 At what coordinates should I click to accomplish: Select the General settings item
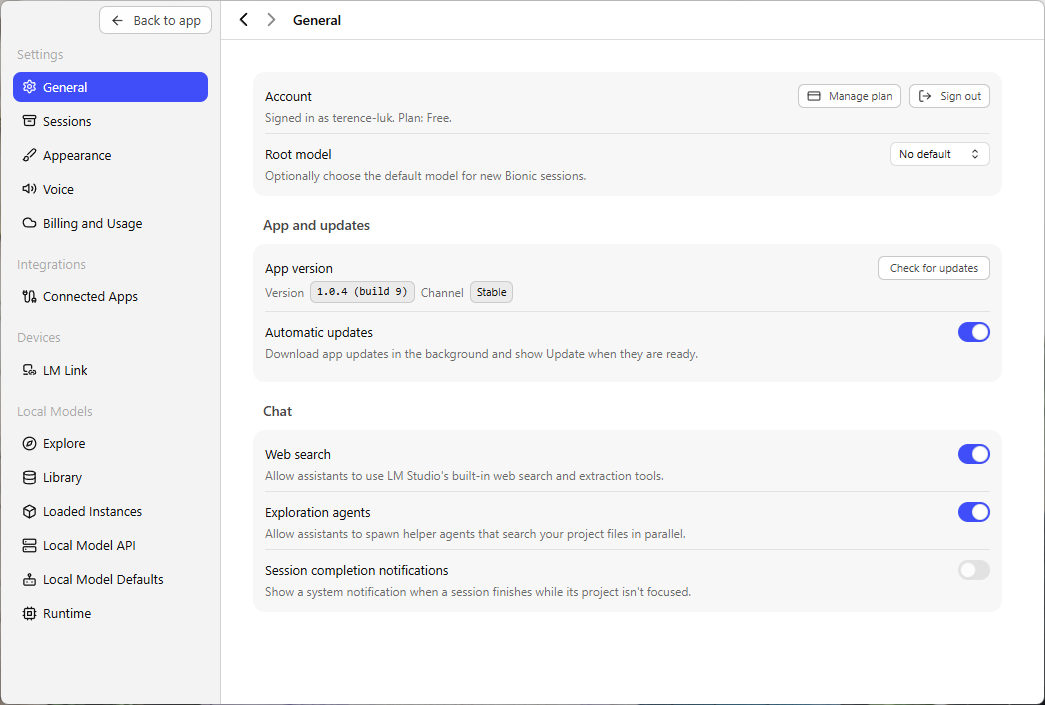(x=111, y=87)
